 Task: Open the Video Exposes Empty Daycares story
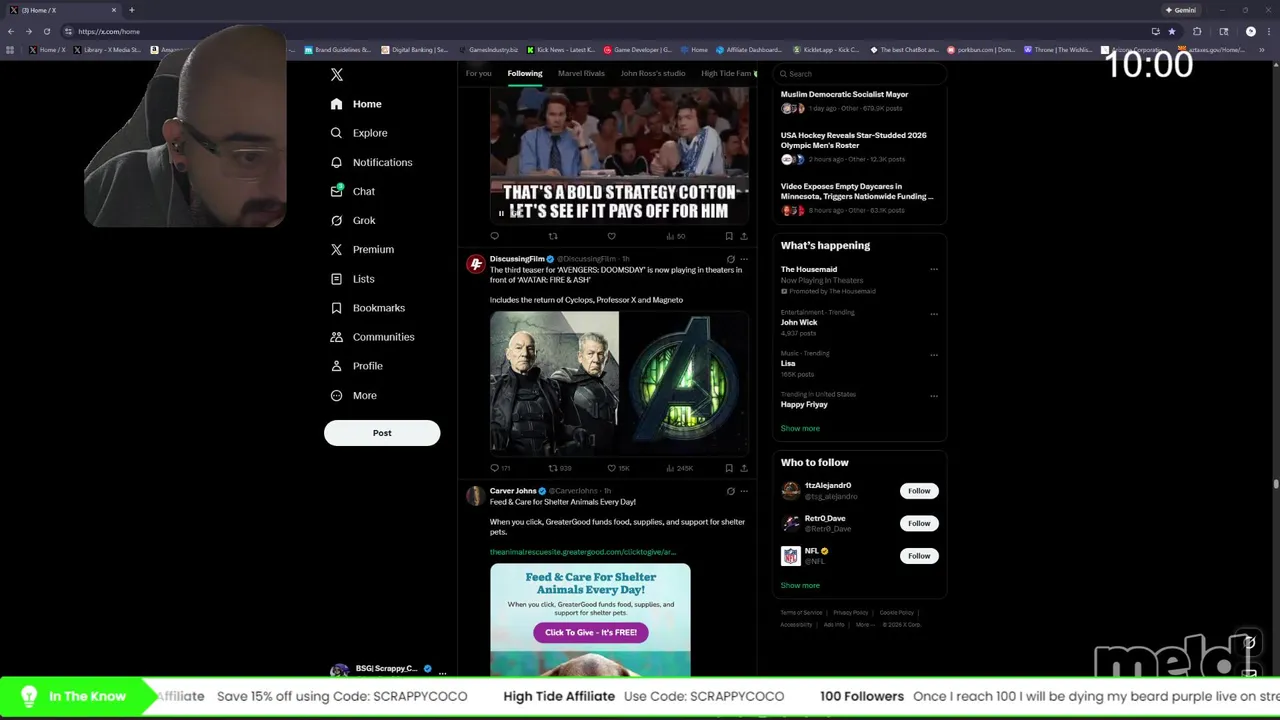click(x=857, y=191)
